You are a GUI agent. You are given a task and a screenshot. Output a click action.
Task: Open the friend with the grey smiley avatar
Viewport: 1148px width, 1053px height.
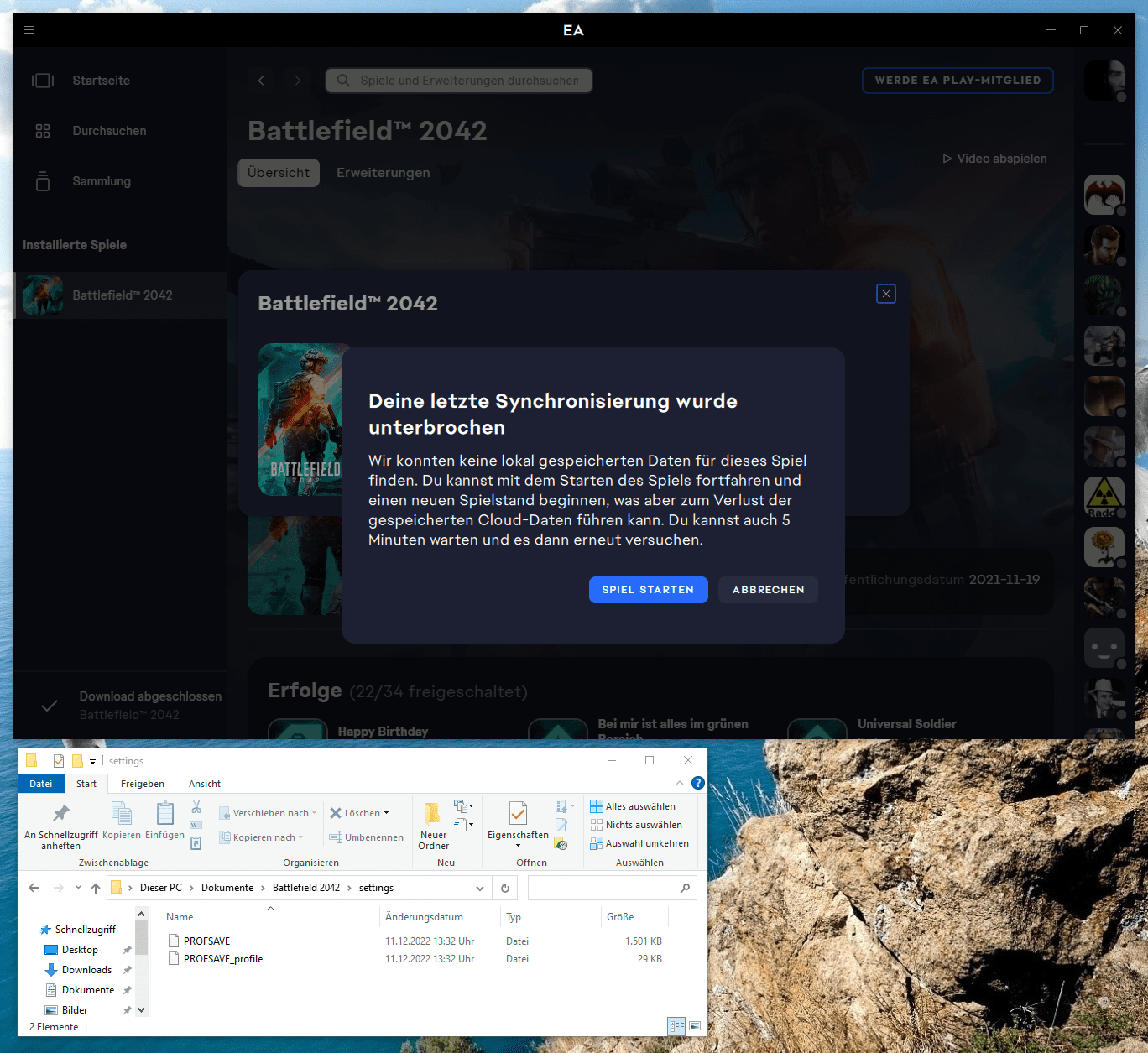(1104, 648)
